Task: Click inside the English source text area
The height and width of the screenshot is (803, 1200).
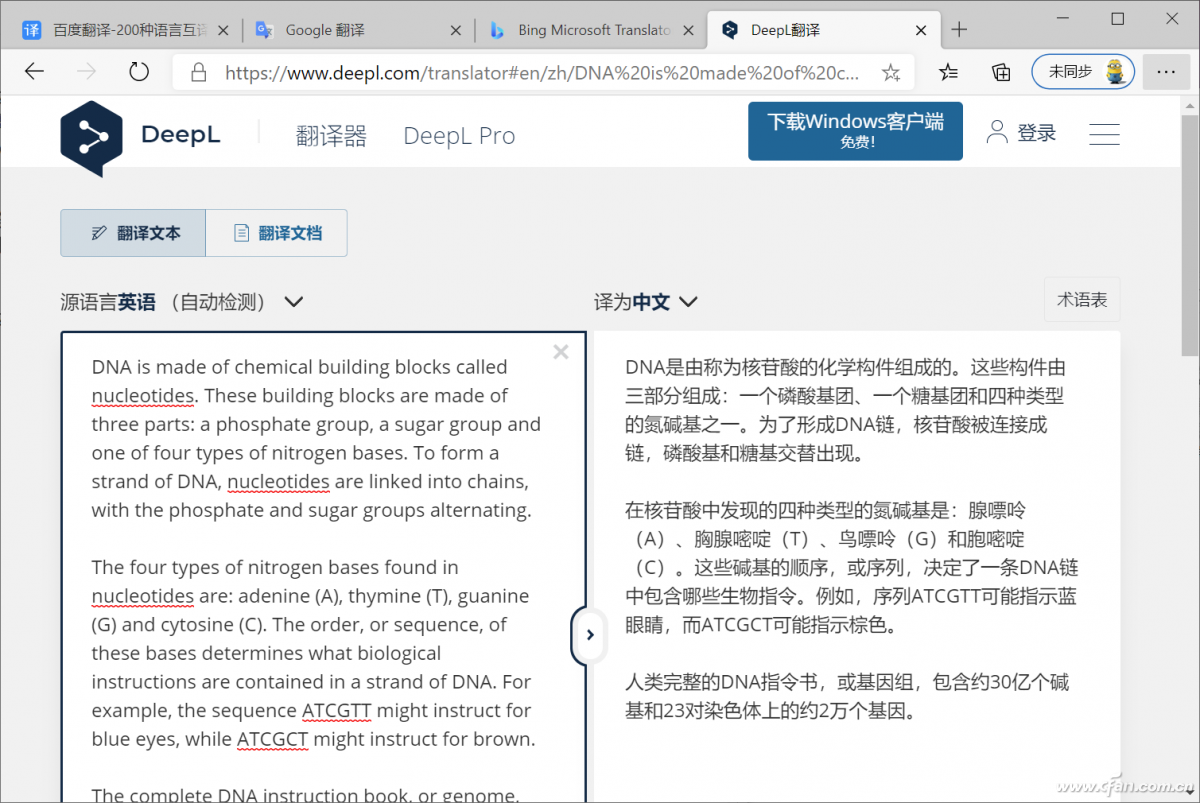Action: click(323, 567)
